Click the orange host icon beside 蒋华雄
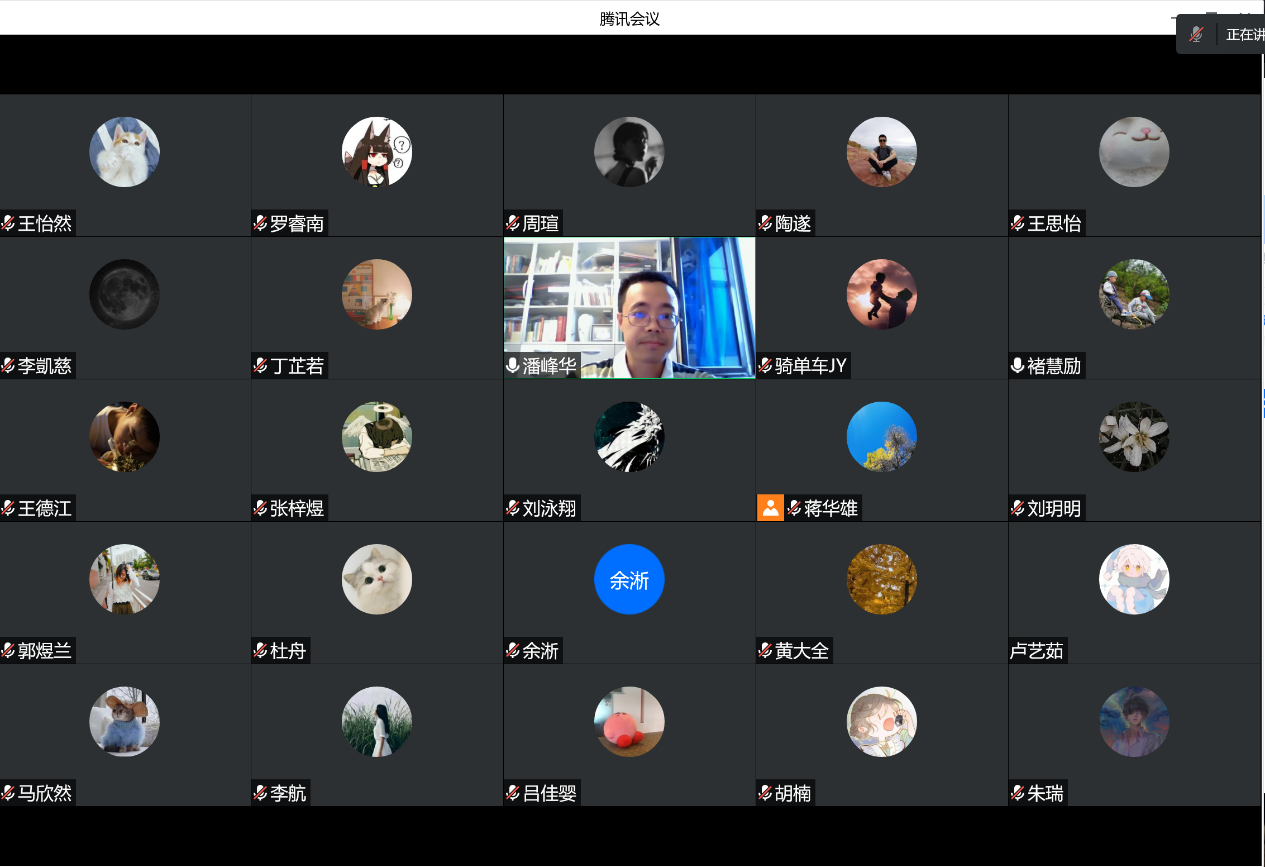 tap(770, 508)
